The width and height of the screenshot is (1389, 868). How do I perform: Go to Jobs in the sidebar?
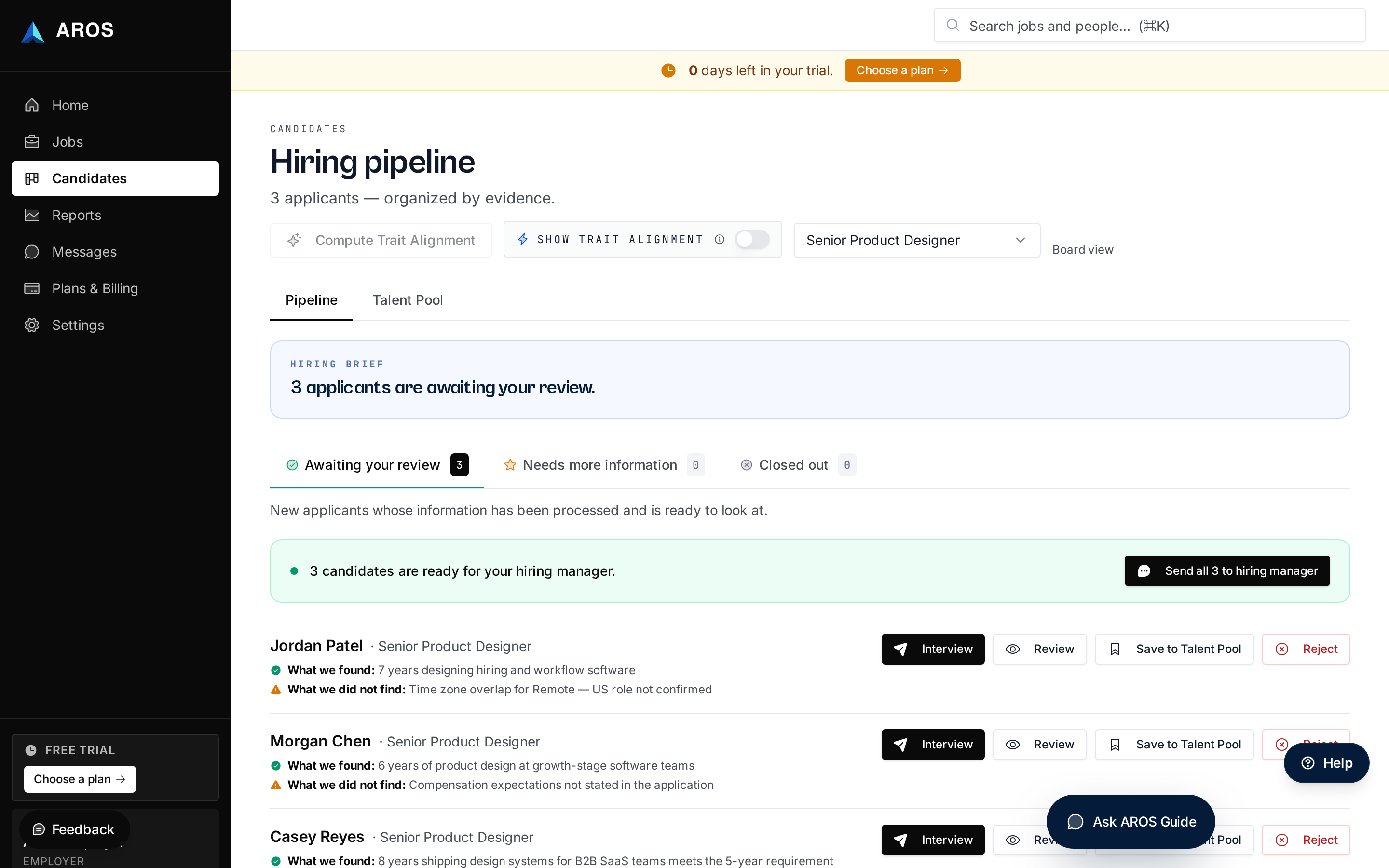115,142
